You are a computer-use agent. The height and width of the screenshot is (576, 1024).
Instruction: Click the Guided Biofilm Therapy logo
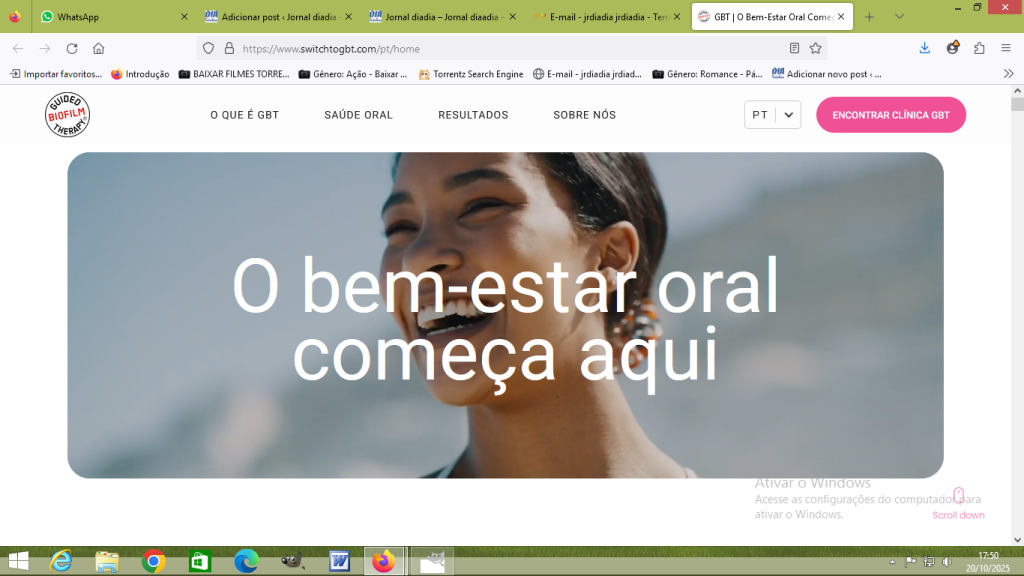click(x=68, y=115)
